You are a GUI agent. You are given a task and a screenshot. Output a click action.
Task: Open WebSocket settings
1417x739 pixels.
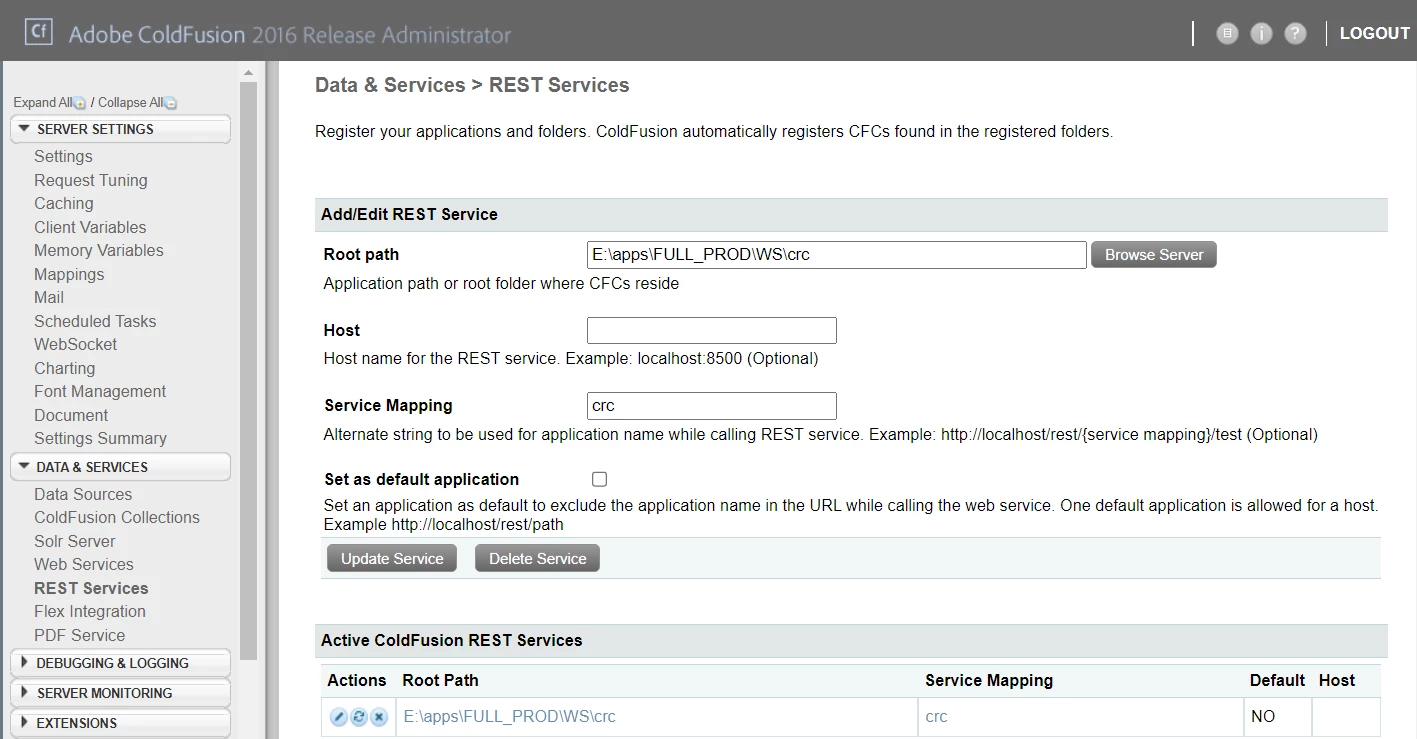76,344
